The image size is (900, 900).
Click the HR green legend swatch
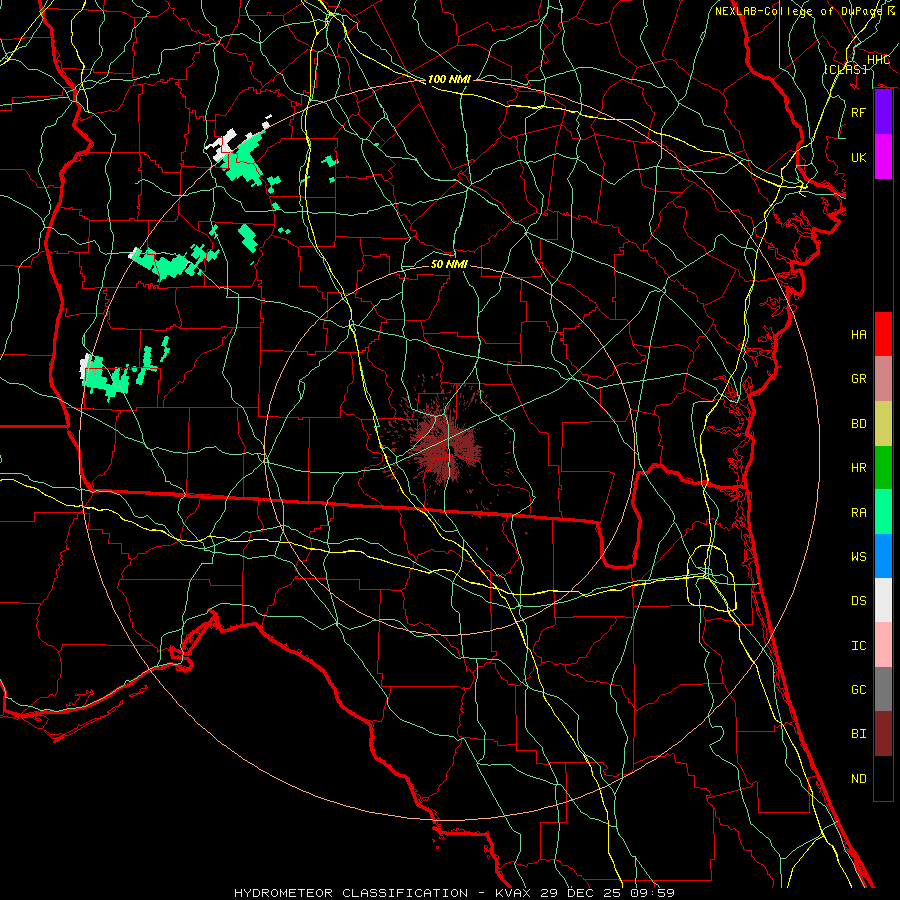pyautogui.click(x=883, y=467)
